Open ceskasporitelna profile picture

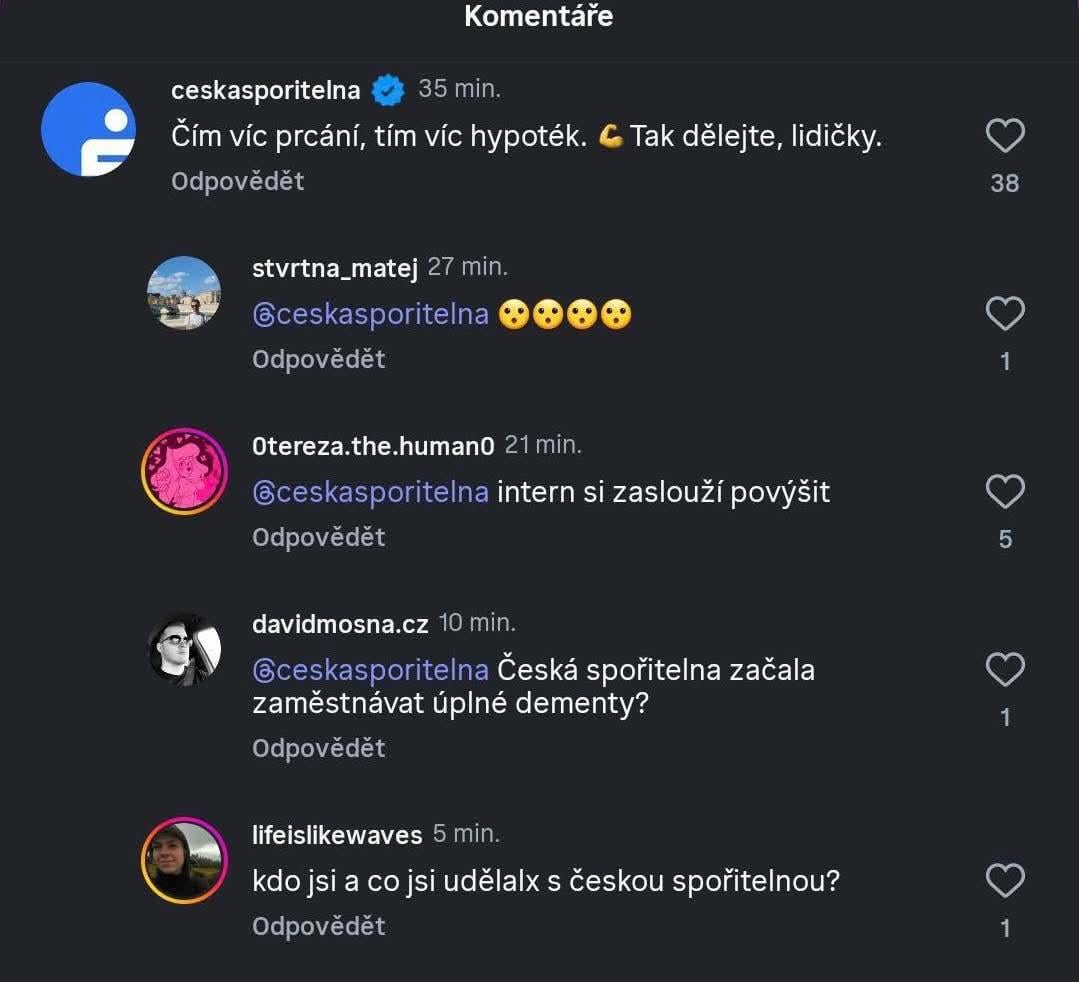[88, 129]
